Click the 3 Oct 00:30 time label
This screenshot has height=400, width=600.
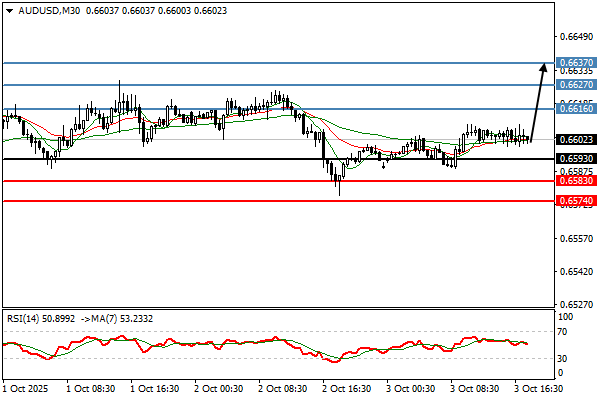[411, 387]
